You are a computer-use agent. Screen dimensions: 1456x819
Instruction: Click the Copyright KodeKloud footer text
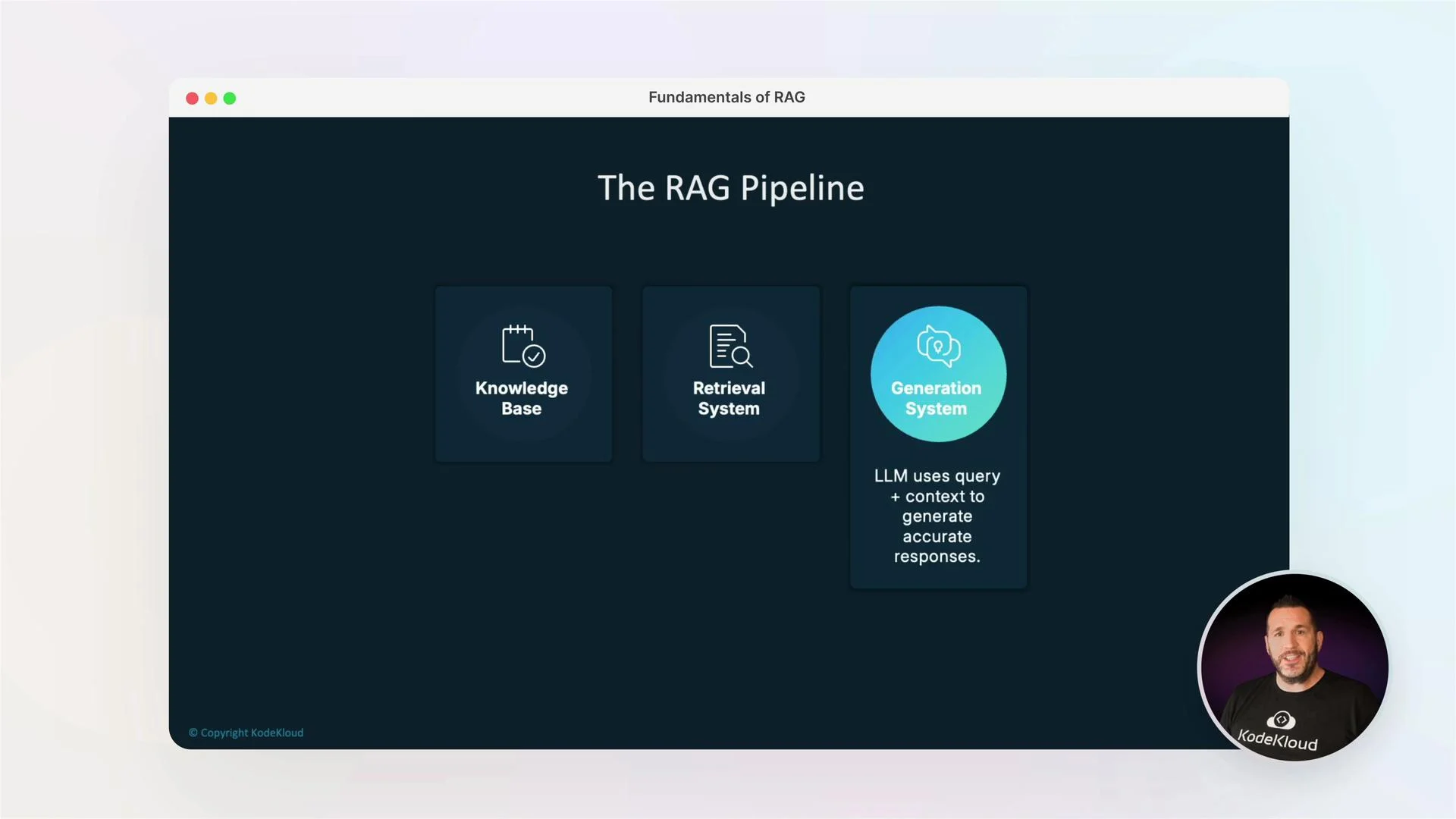point(246,733)
